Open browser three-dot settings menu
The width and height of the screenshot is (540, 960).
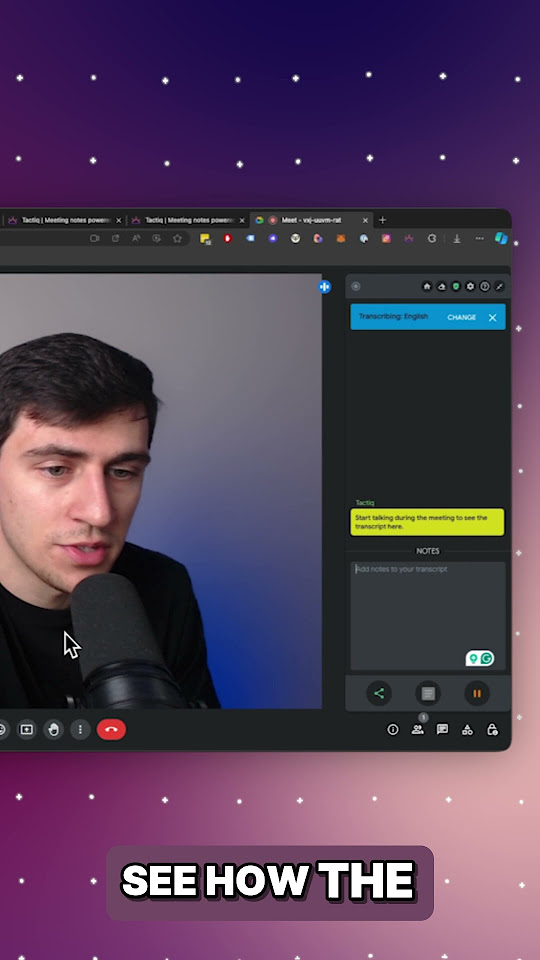click(479, 239)
